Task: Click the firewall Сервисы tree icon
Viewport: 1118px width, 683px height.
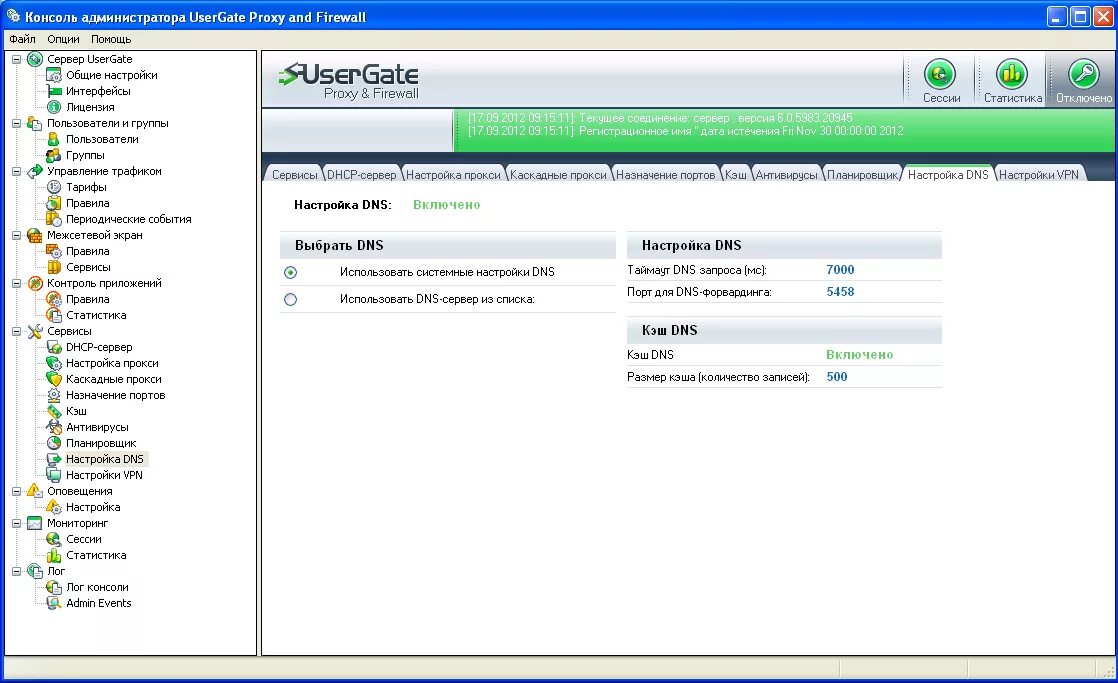Action: pyautogui.click(x=53, y=267)
